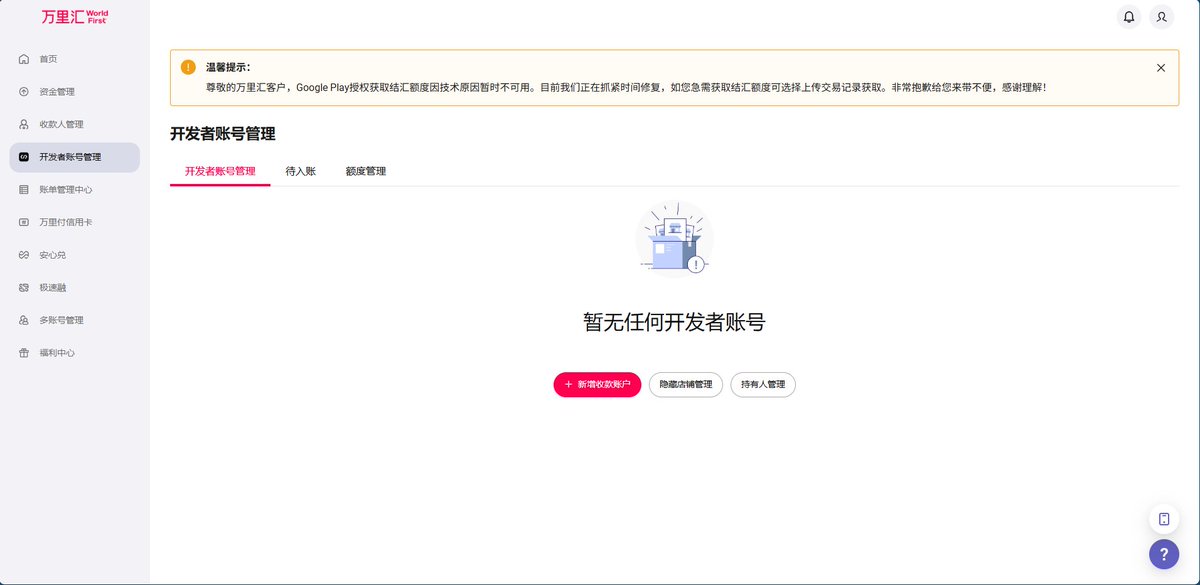Select 开发者账号管理 in sidebar
The width and height of the screenshot is (1200, 585).
point(75,157)
